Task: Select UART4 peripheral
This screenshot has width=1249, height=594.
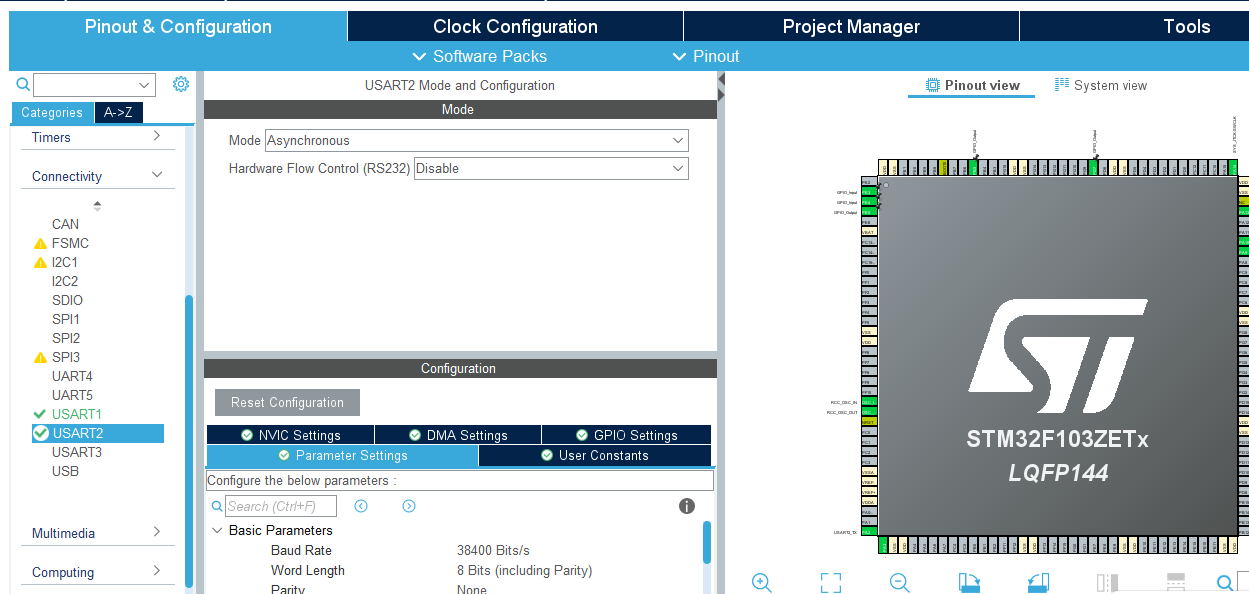Action: [72, 376]
